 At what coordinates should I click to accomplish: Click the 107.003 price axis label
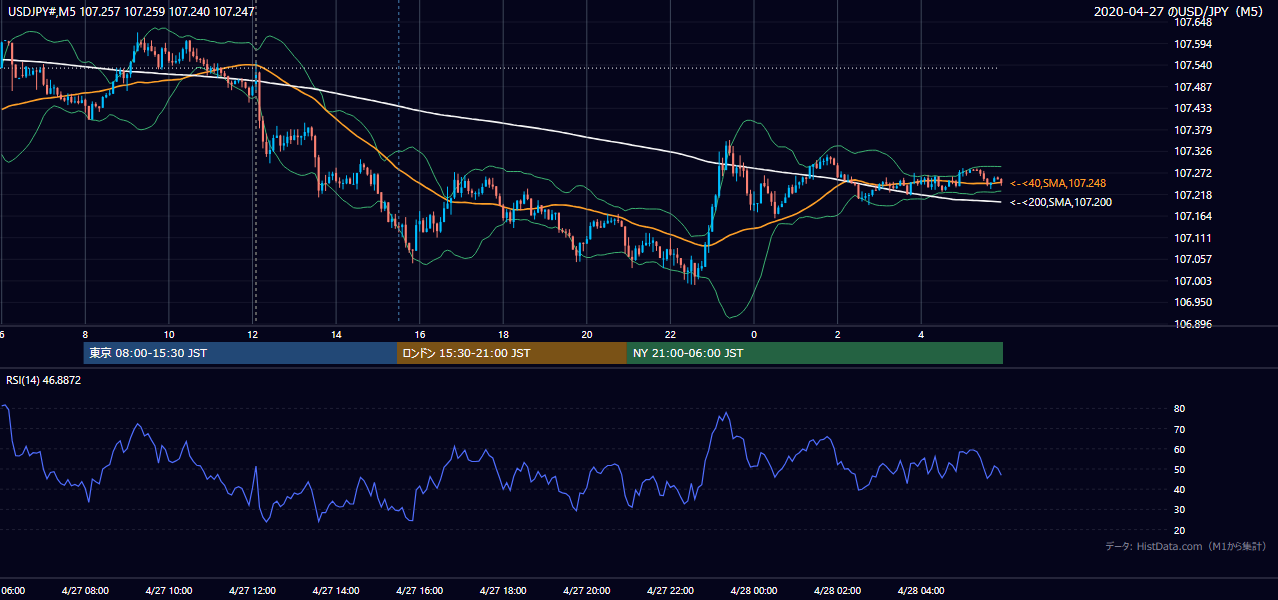pos(1192,281)
